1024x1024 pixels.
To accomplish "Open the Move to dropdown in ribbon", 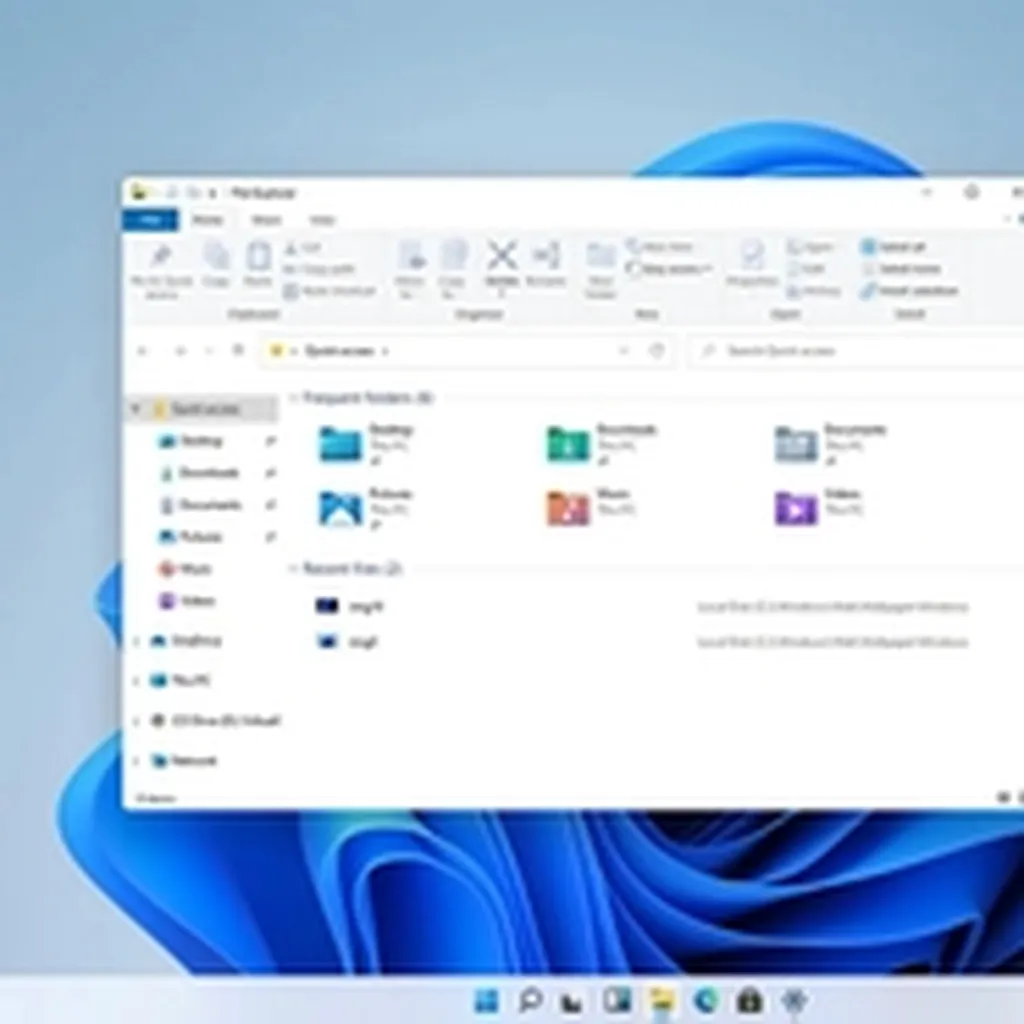I will (411, 270).
